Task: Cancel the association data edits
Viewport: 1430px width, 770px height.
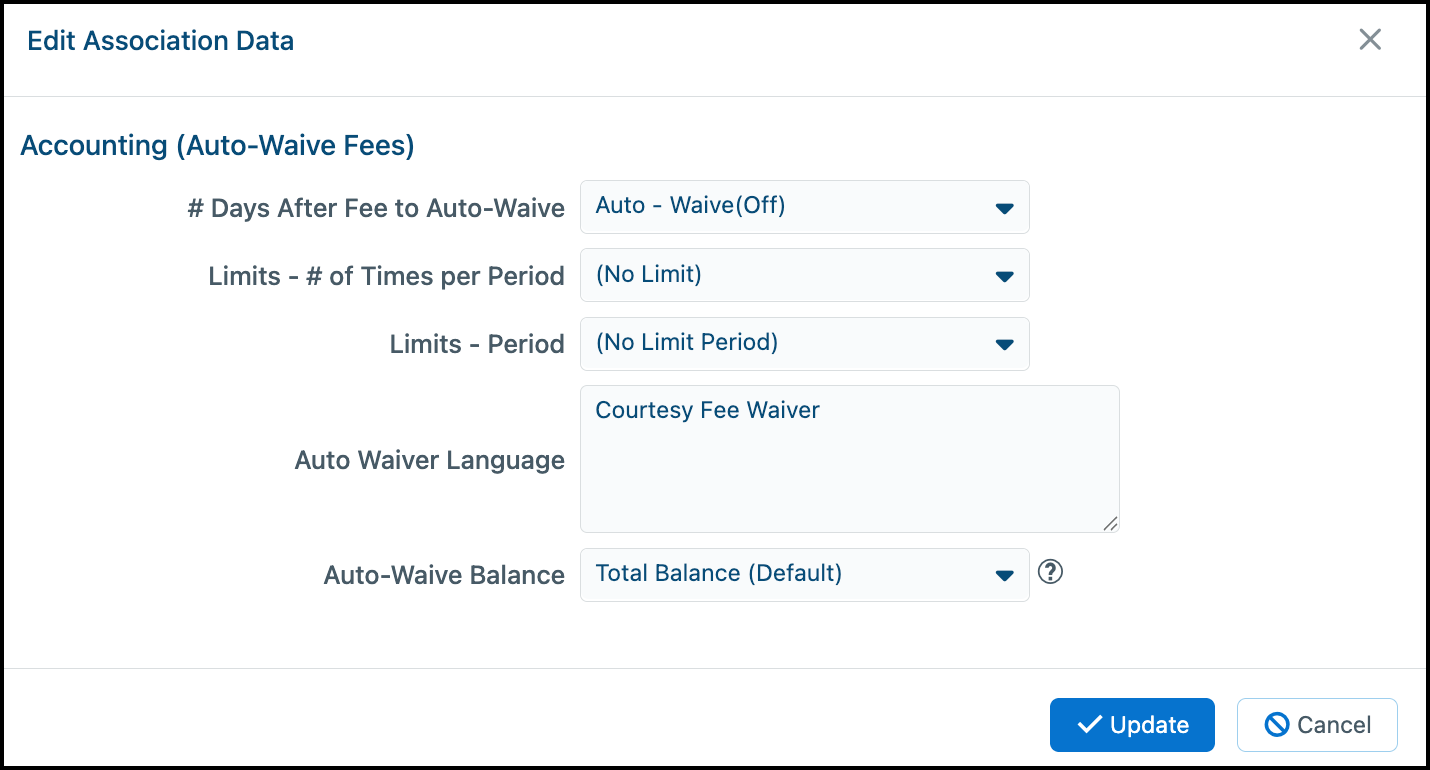Action: coord(1317,725)
